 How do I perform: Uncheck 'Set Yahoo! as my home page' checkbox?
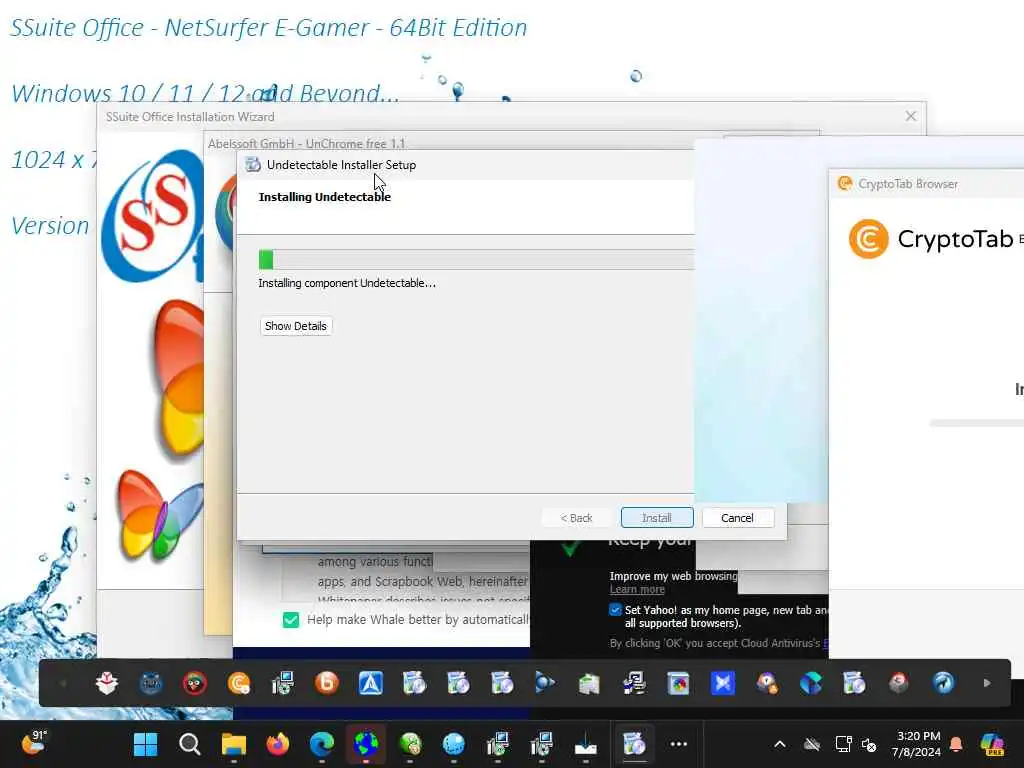tap(615, 610)
